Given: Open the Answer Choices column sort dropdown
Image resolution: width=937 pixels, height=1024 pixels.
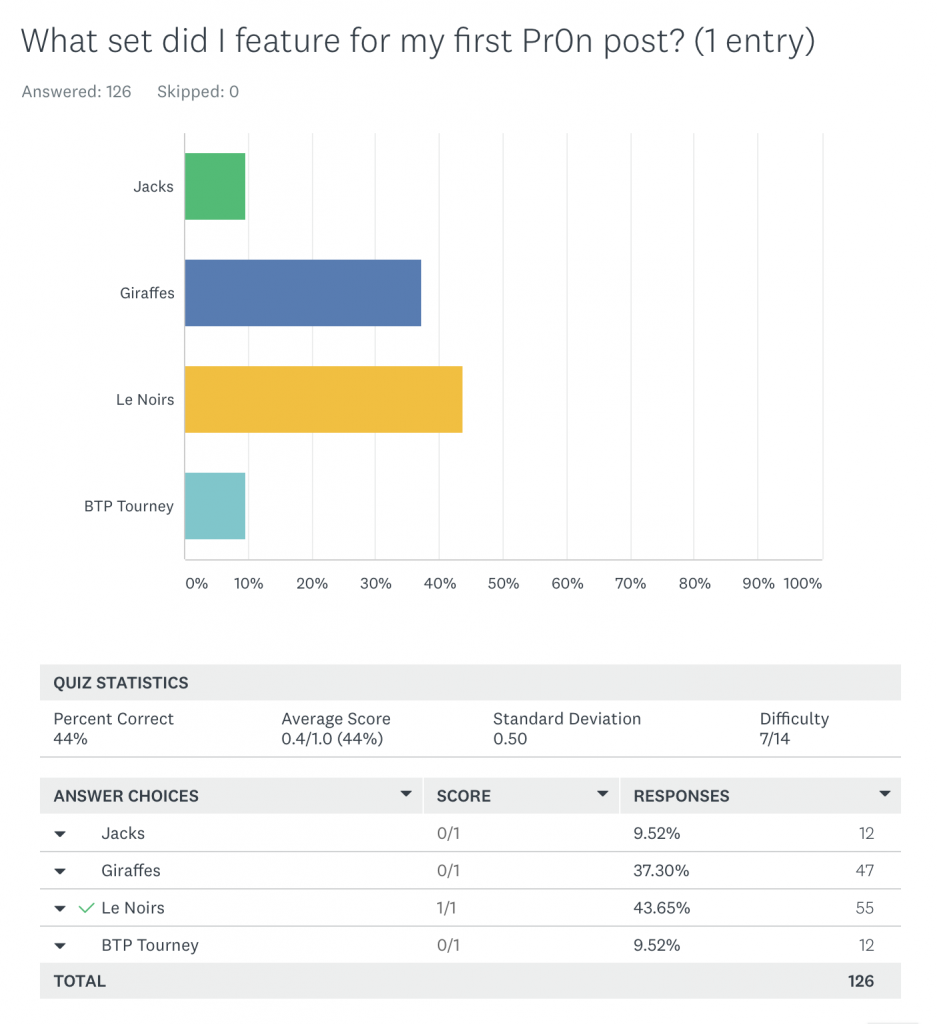Looking at the screenshot, I should (x=406, y=795).
